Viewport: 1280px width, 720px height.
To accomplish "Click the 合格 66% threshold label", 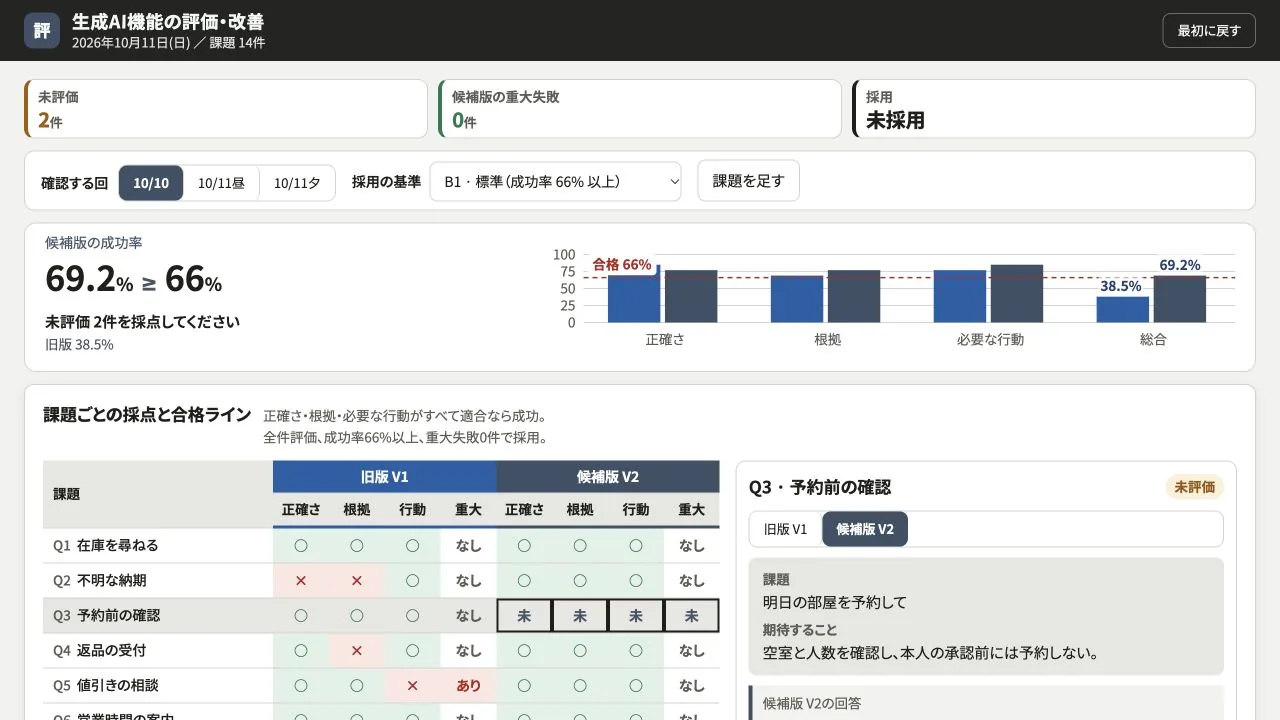I will 621,265.
